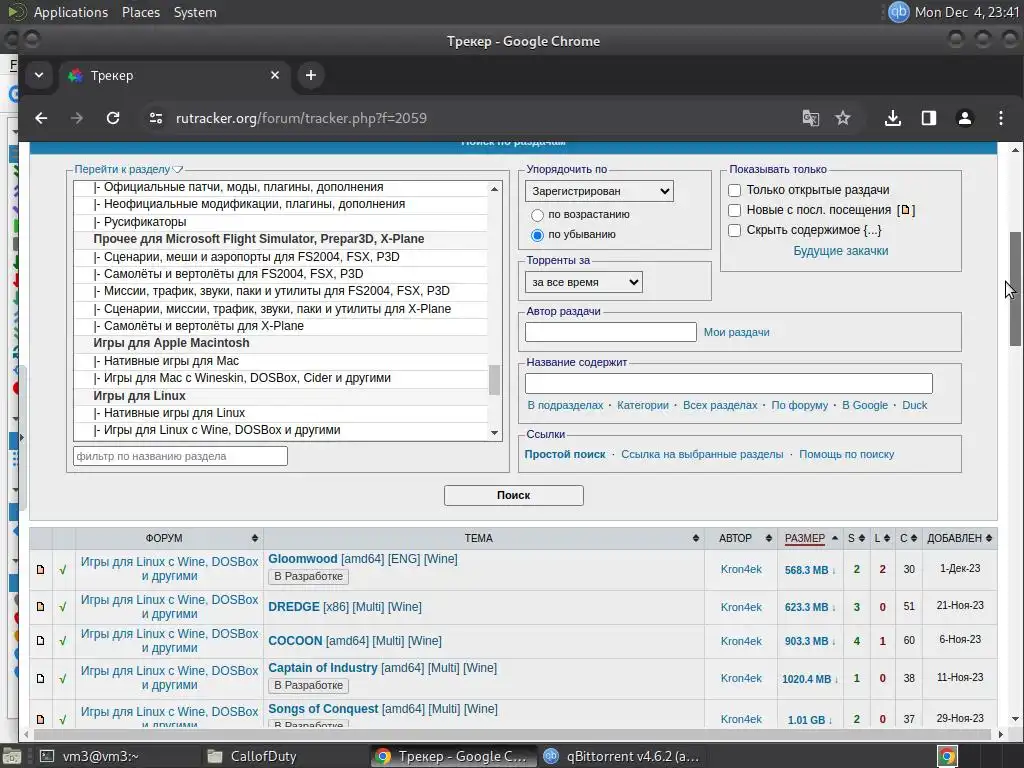Screen dimensions: 1024x768
Task: Open Мои раздачи link
Action: (x=736, y=332)
